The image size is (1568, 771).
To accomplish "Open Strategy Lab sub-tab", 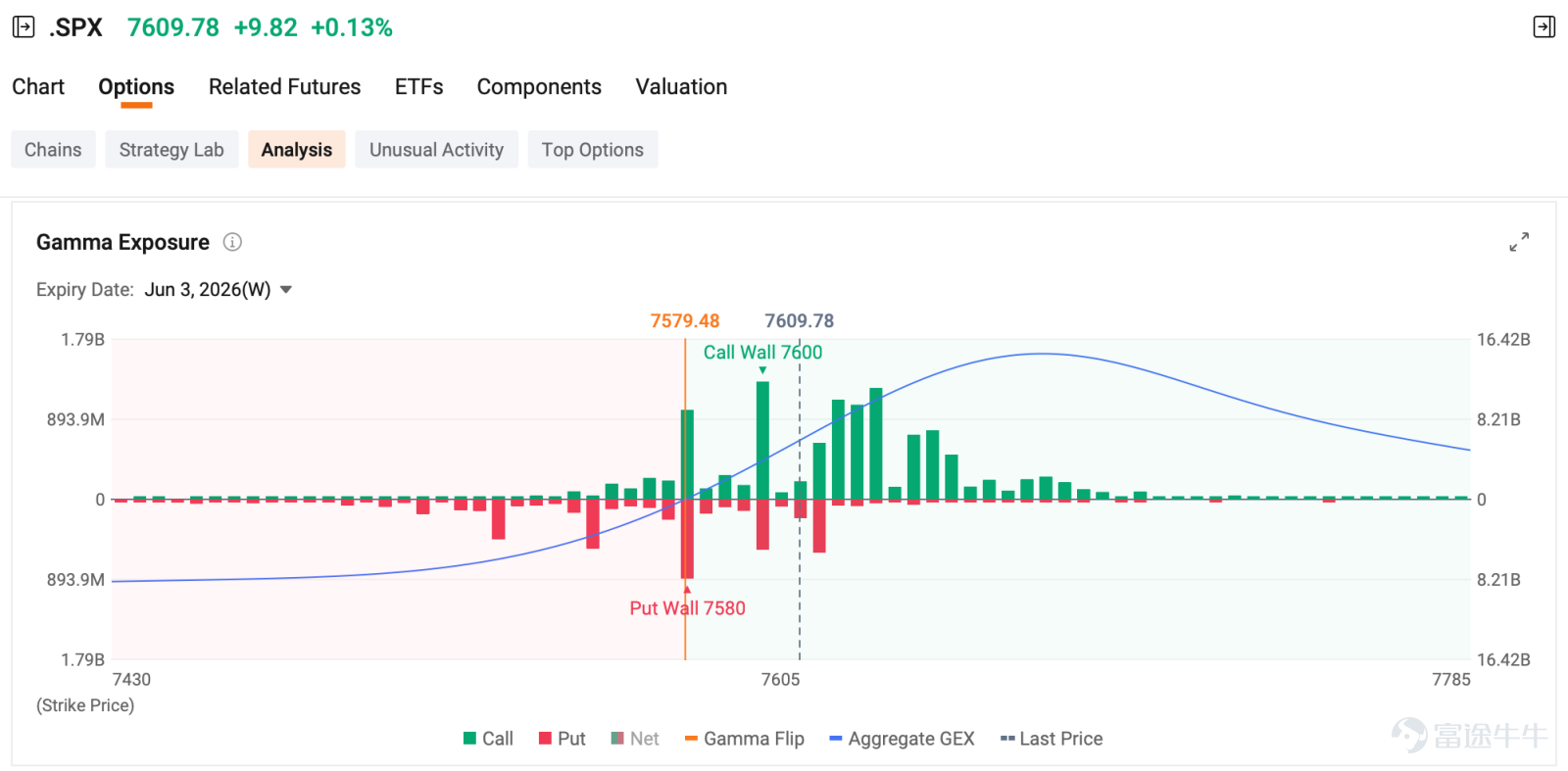I will (x=171, y=150).
